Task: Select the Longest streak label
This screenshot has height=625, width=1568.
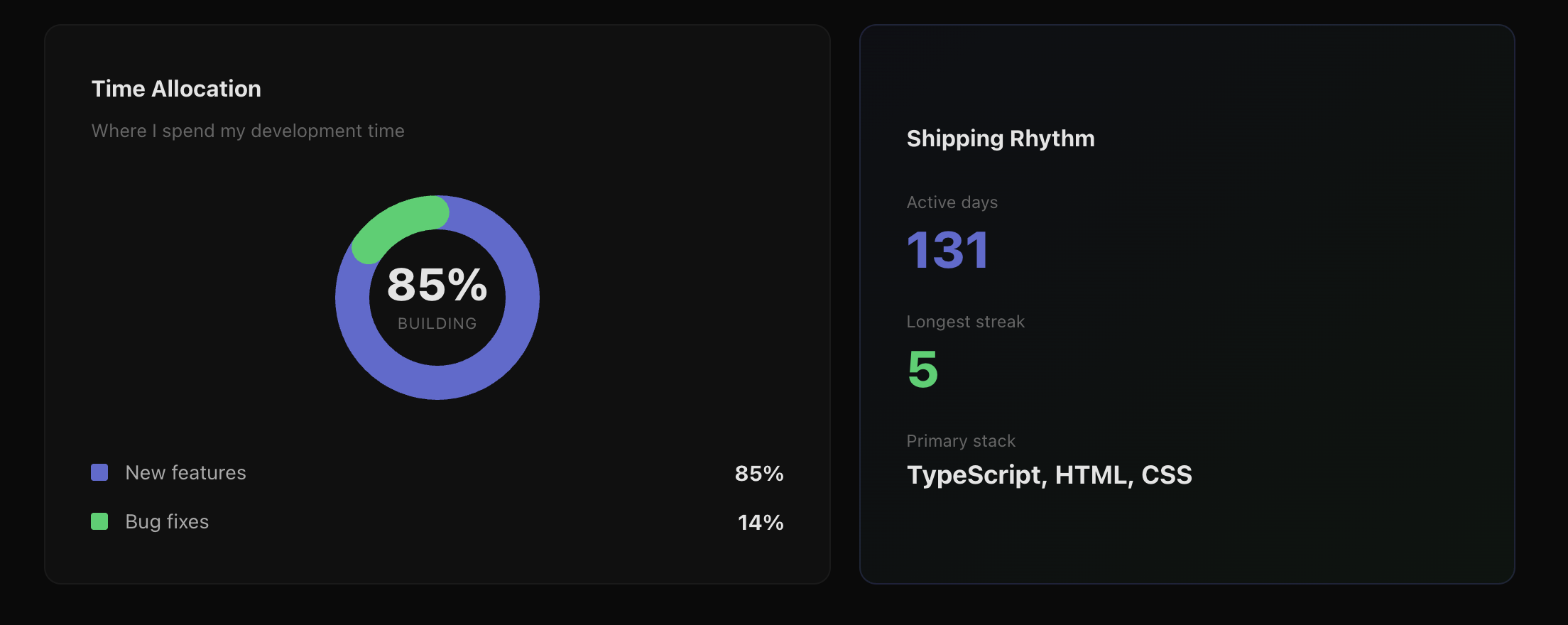Action: click(x=965, y=321)
